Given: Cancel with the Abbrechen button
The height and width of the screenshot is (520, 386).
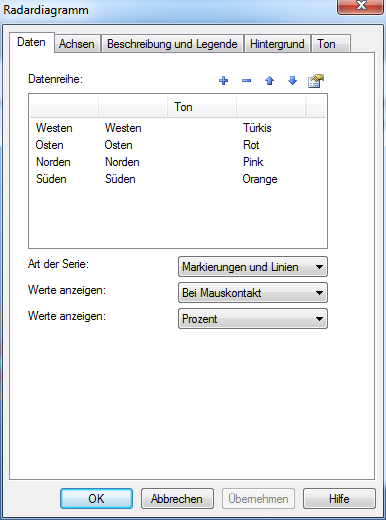Looking at the screenshot, I should point(177,498).
